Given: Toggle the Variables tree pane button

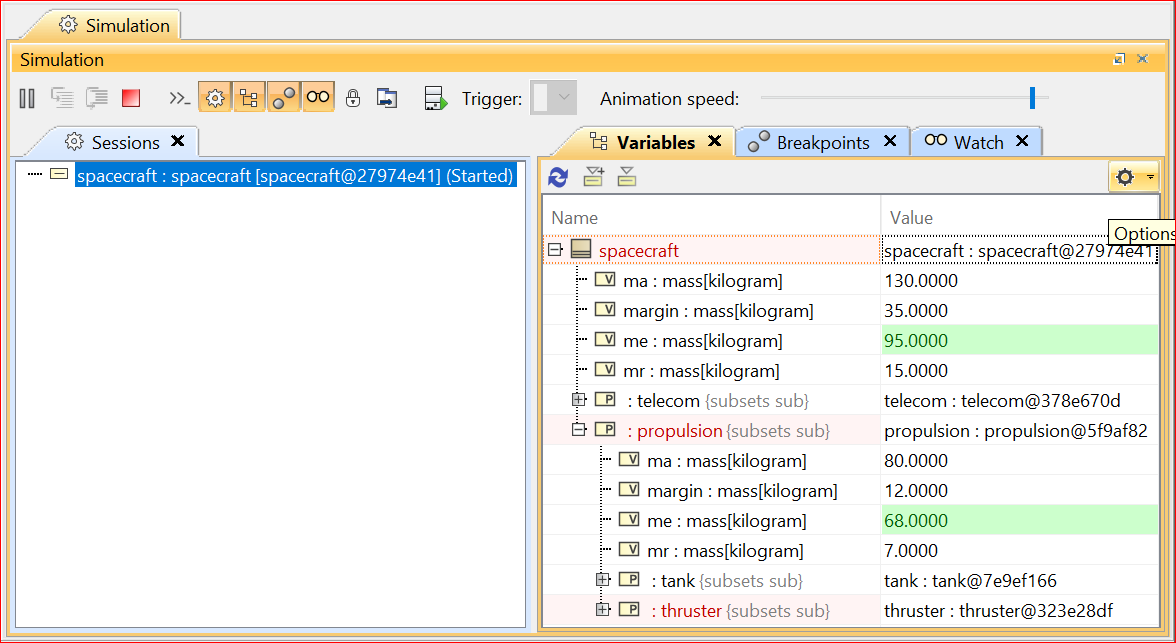Looking at the screenshot, I should click(248, 98).
